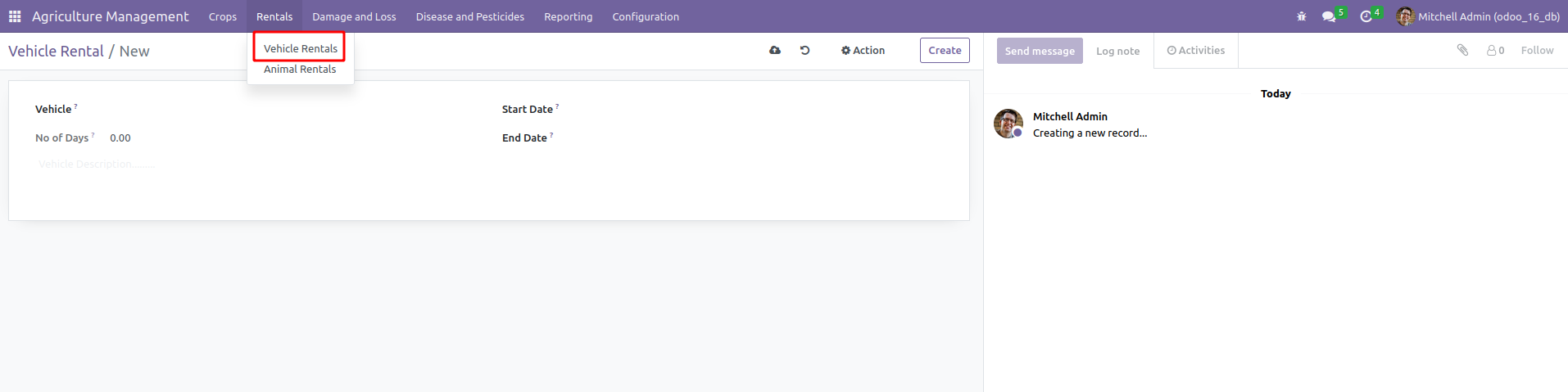Screen dimensions: 1568x392
Task: Expand the Configuration menu
Action: (646, 16)
